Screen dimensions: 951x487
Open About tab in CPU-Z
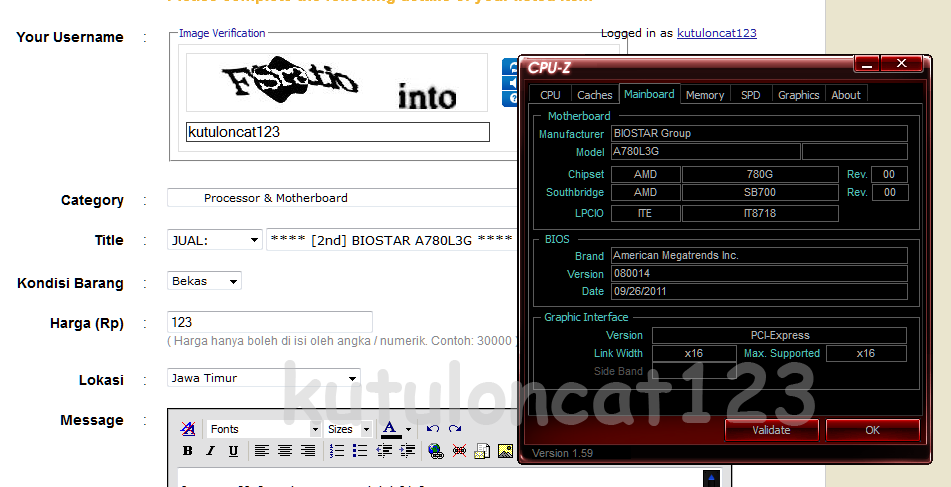pyautogui.click(x=846, y=95)
